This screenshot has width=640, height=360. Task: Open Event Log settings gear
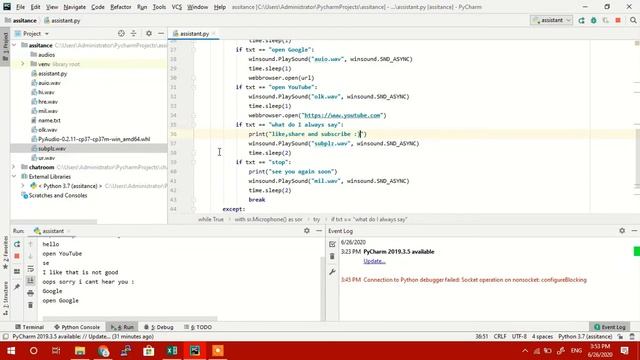622,231
